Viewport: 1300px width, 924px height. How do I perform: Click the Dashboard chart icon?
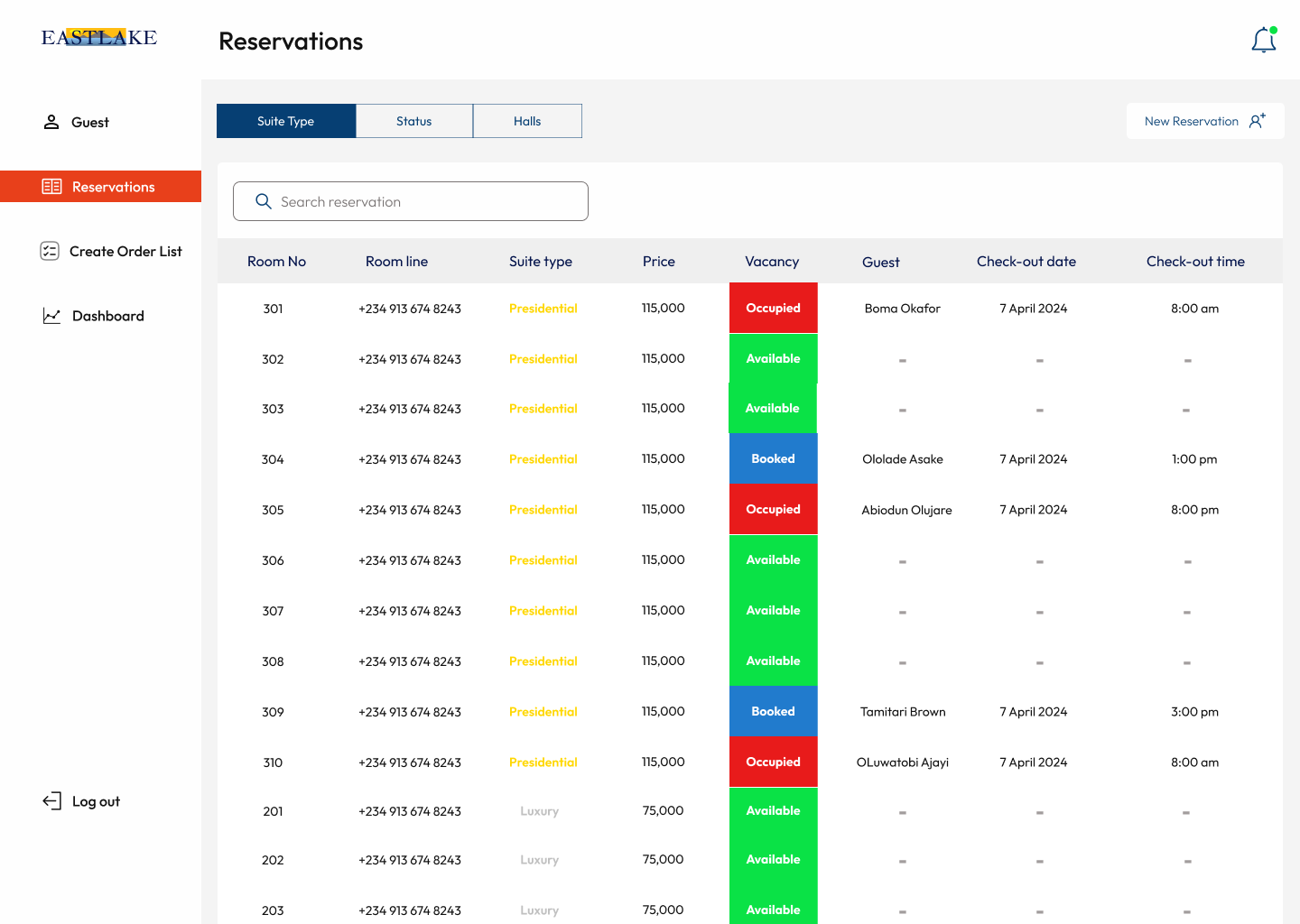(x=51, y=316)
